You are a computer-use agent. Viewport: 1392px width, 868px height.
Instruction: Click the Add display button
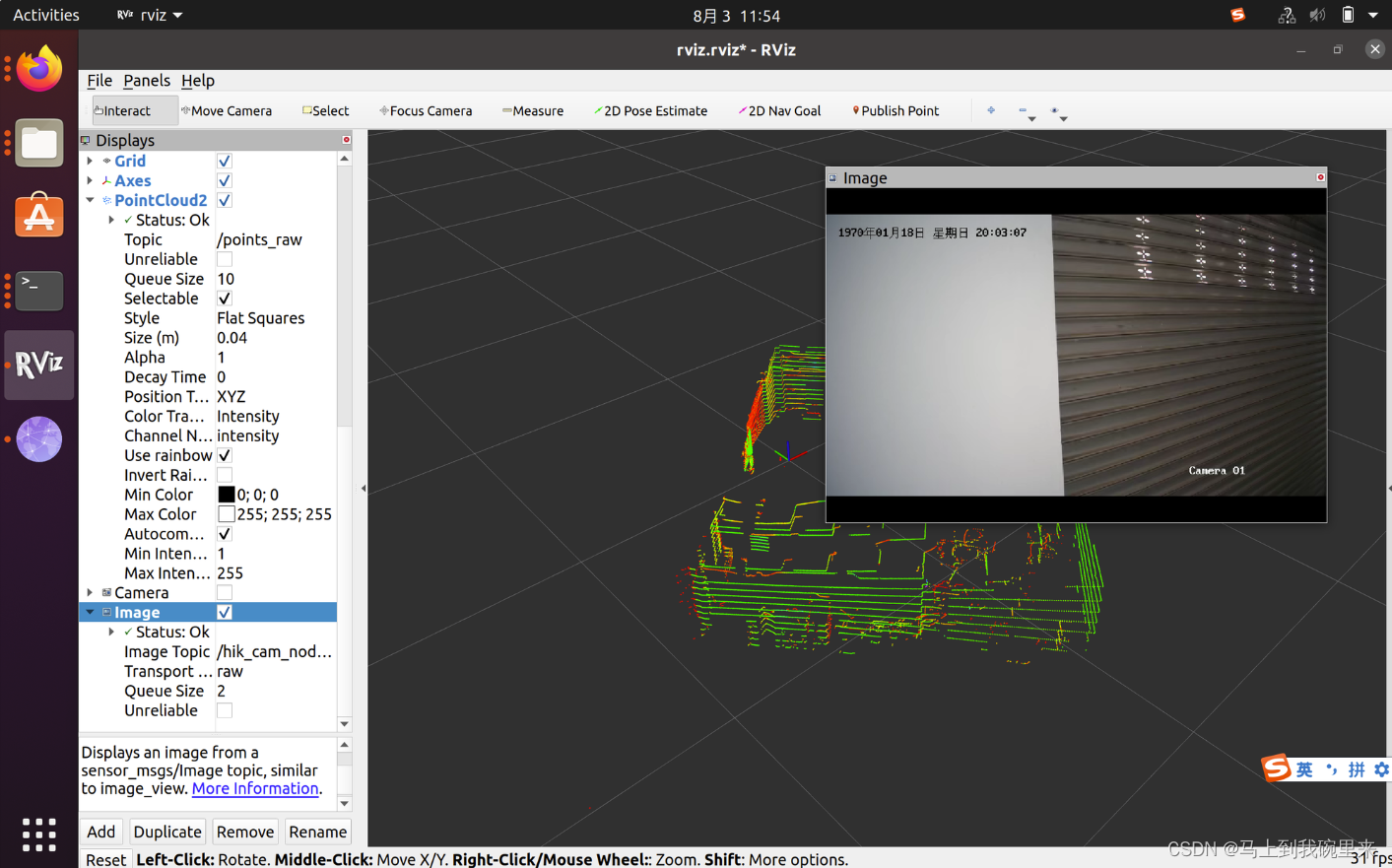[x=101, y=832]
